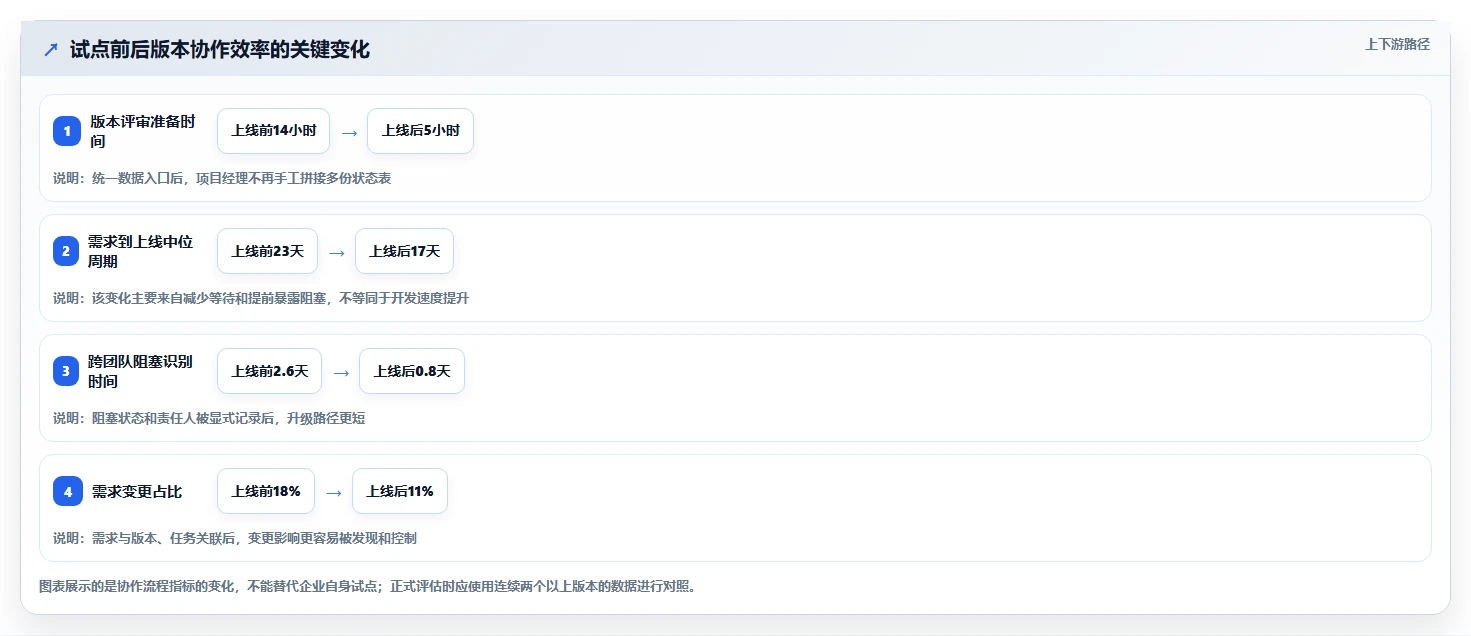Click the 跨团队阻塞识别时间 metric name
This screenshot has width=1471, height=636.
point(141,371)
